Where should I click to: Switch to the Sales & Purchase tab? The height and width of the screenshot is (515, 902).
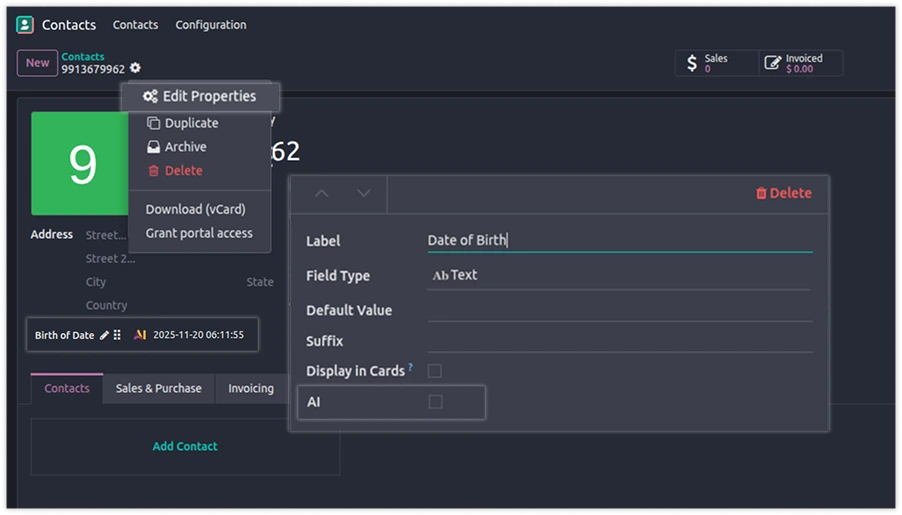(158, 389)
